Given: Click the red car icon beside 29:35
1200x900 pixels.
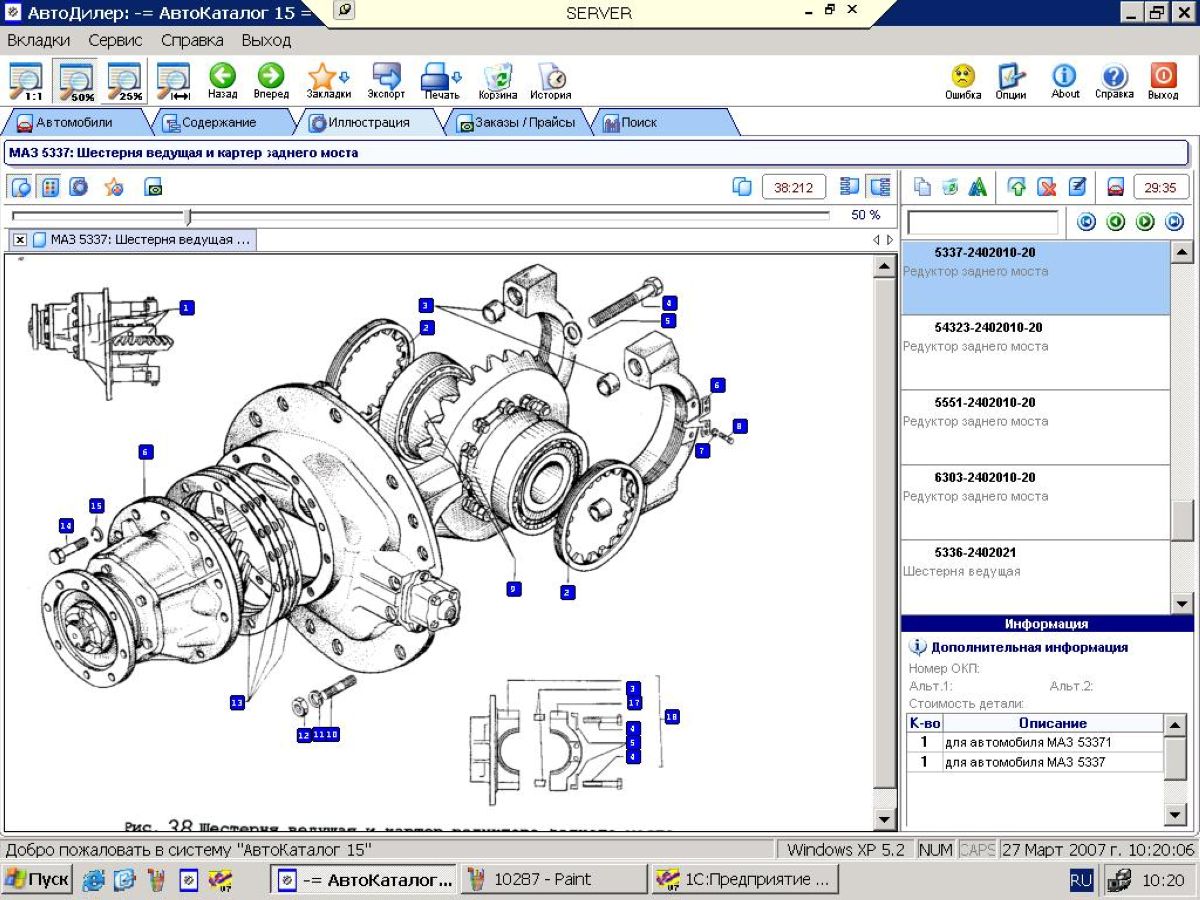Looking at the screenshot, I should tap(1116, 187).
